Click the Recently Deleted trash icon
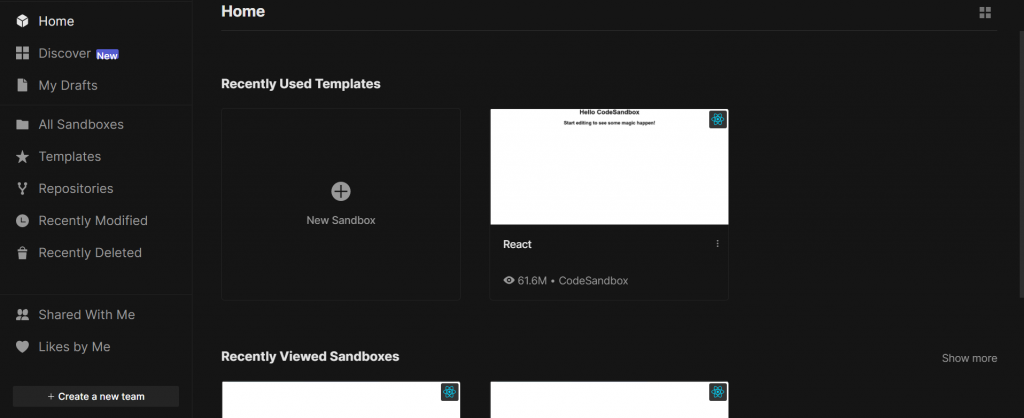Viewport: 1024px width, 418px height. pyautogui.click(x=22, y=253)
